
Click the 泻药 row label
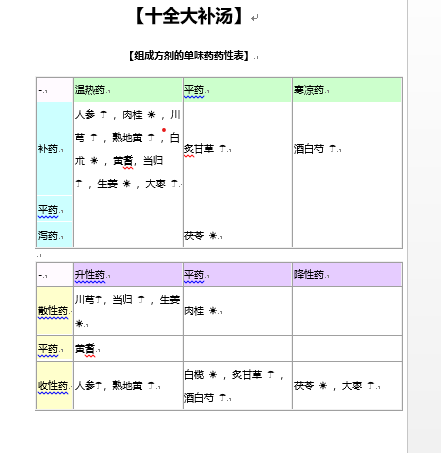pyautogui.click(x=48, y=235)
